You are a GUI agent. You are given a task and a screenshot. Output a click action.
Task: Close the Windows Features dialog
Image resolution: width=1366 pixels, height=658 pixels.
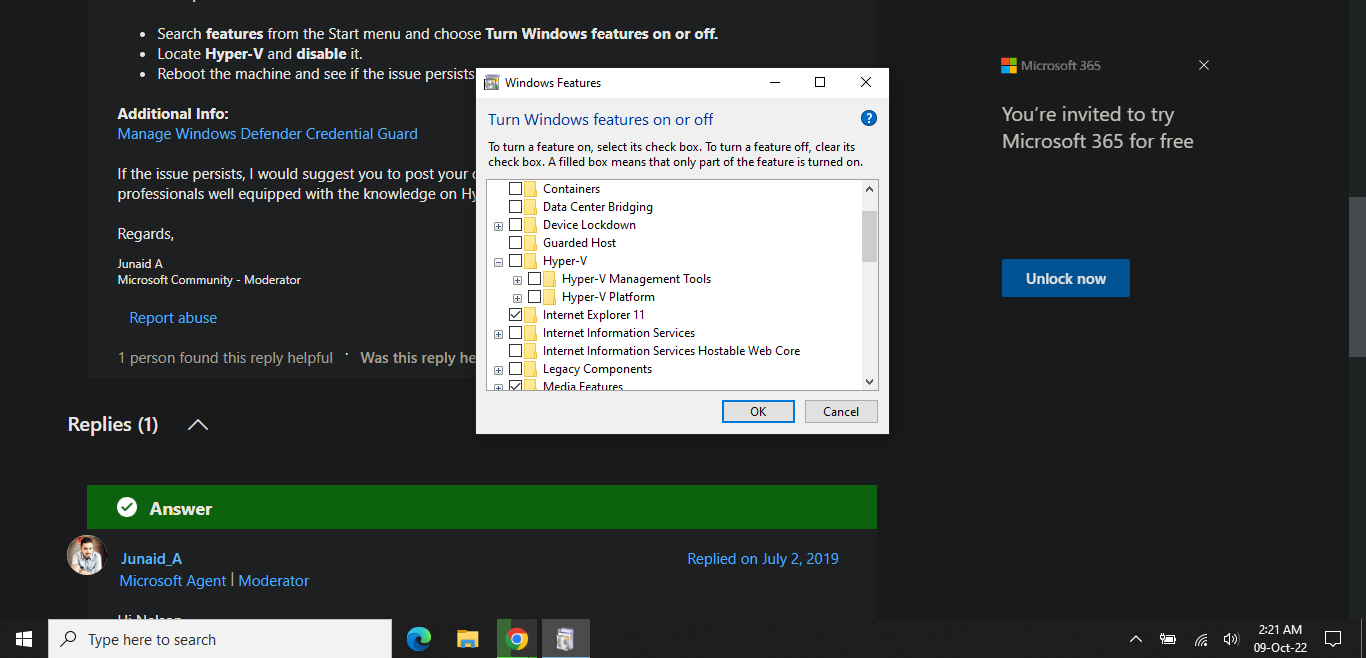866,83
